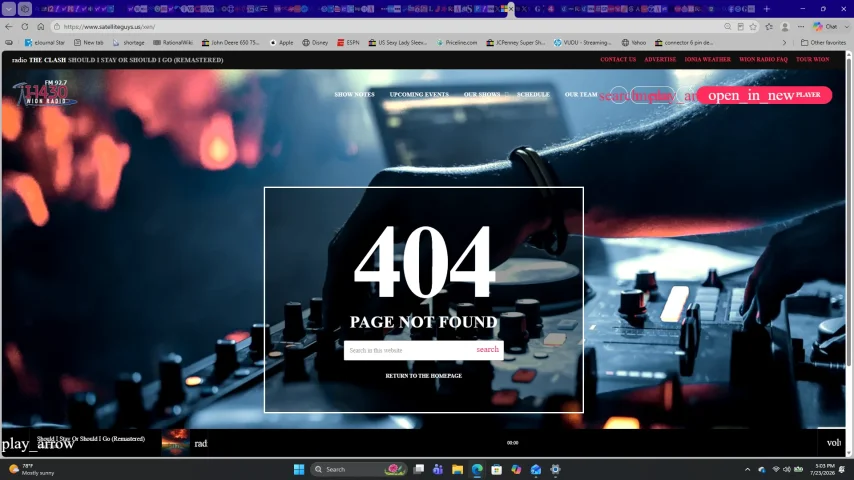Open Microsoft Store from the taskbar
This screenshot has width=854, height=480.
click(x=496, y=469)
